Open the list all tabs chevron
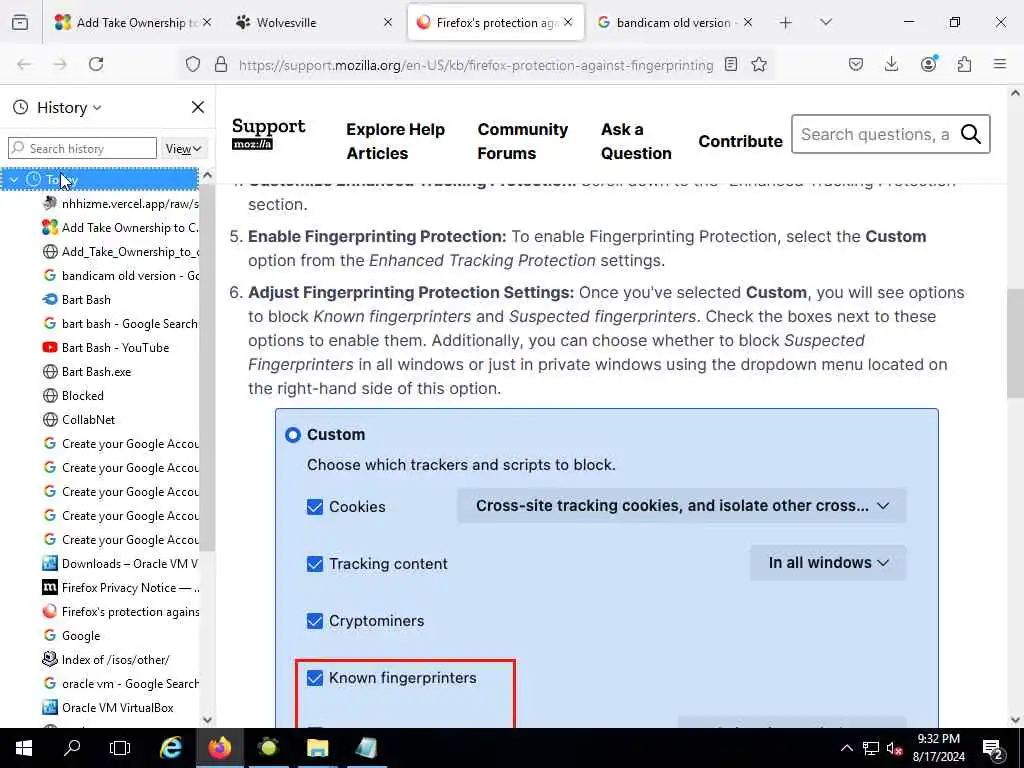This screenshot has height=768, width=1024. point(826,23)
